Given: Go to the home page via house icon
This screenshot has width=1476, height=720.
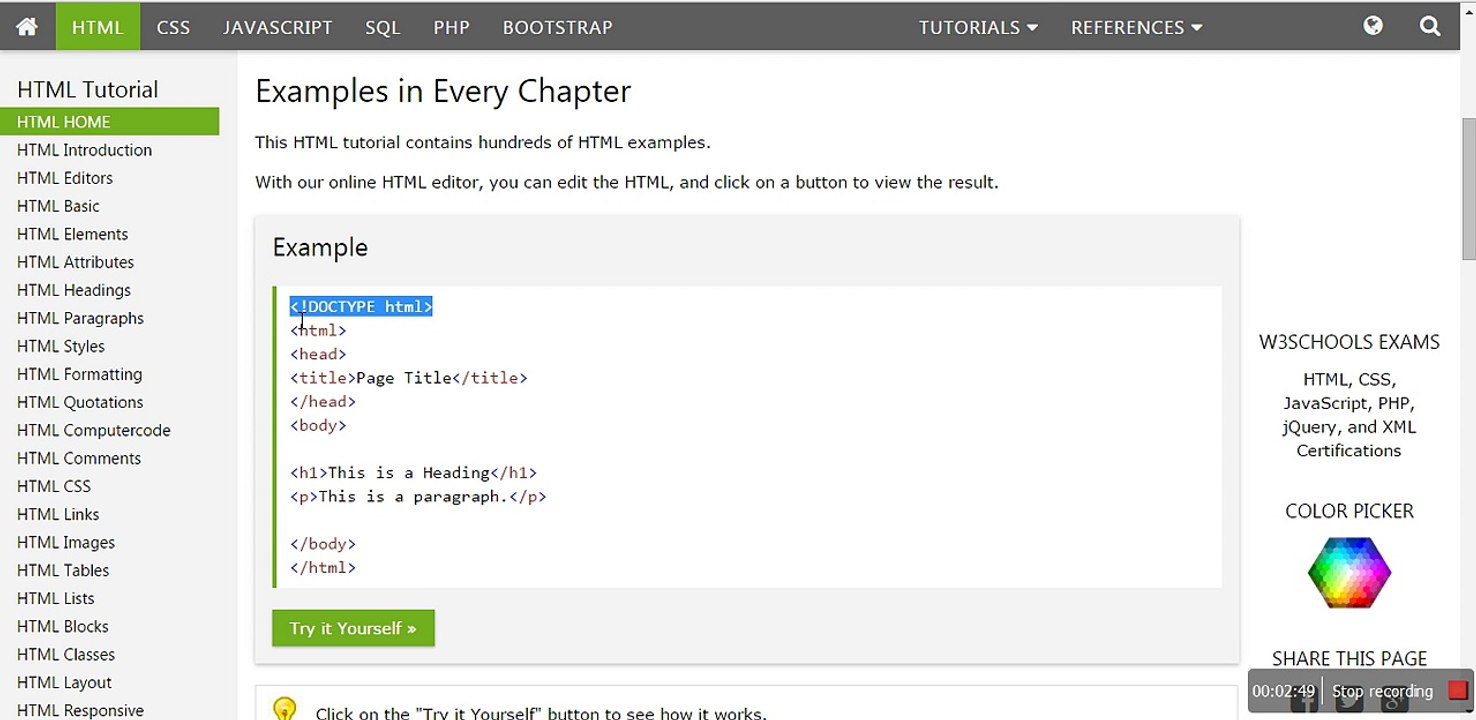Looking at the screenshot, I should [27, 27].
